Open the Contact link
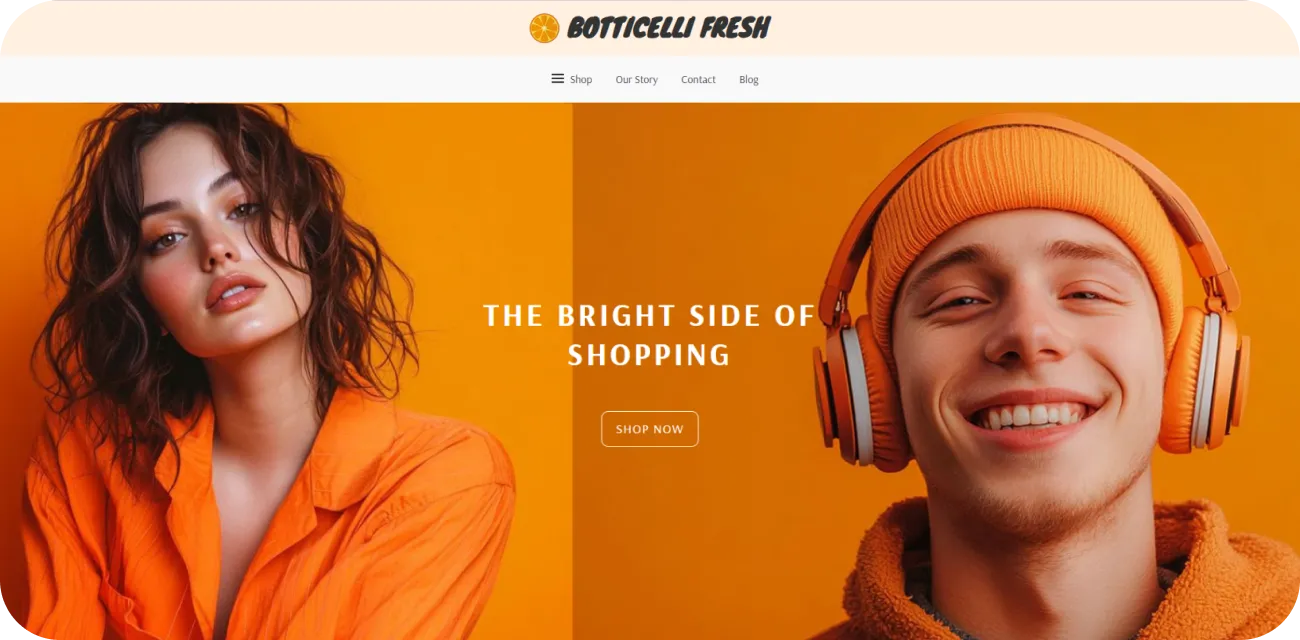The height and width of the screenshot is (640, 1300). pos(698,80)
